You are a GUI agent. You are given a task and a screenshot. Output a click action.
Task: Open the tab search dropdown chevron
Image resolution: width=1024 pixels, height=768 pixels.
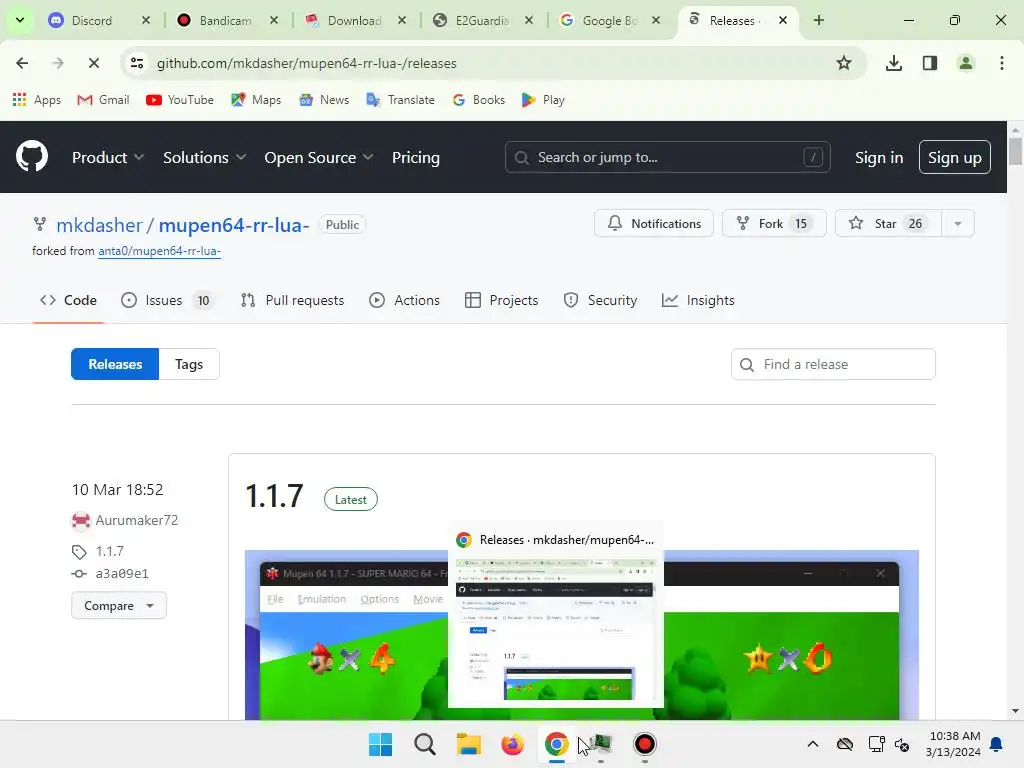[20, 20]
